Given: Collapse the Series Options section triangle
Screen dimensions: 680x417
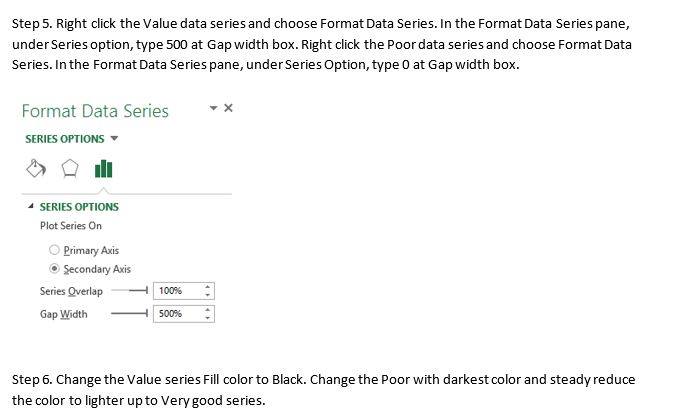Looking at the screenshot, I should [x=30, y=206].
